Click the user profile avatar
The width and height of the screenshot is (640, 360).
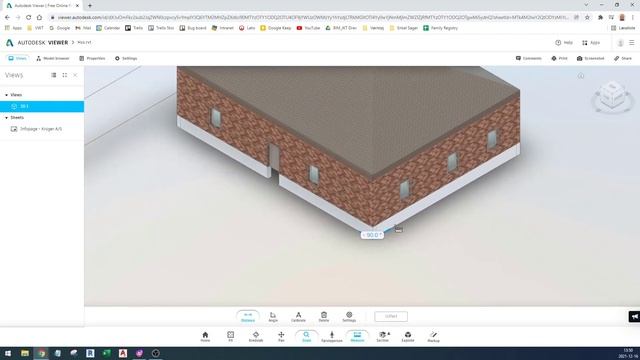(x=620, y=43)
